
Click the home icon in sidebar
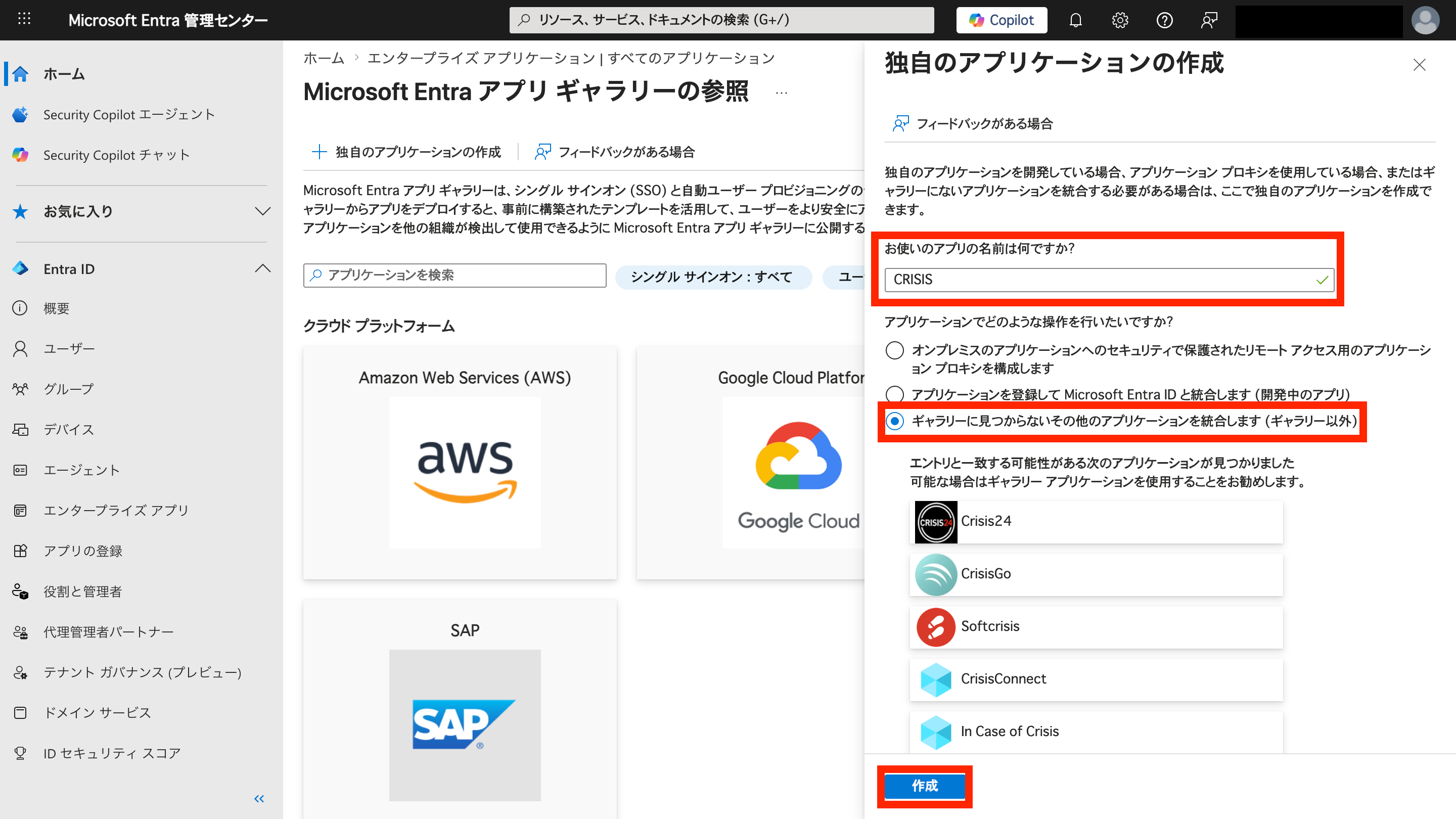[x=20, y=74]
